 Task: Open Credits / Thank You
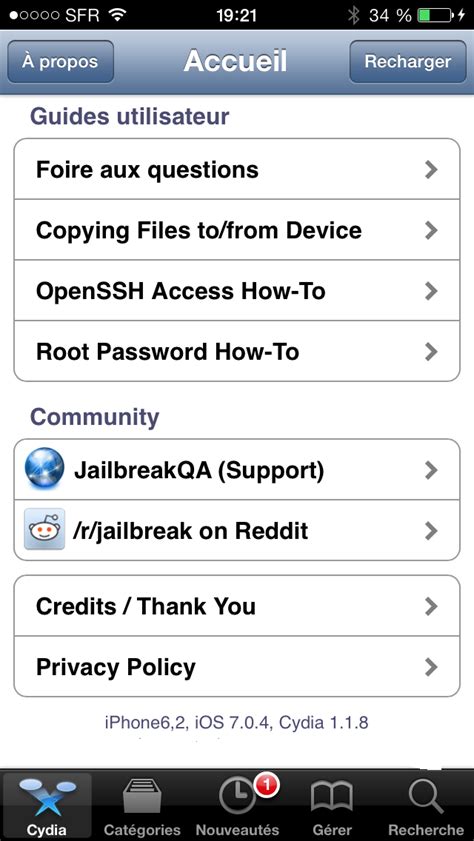(x=236, y=606)
